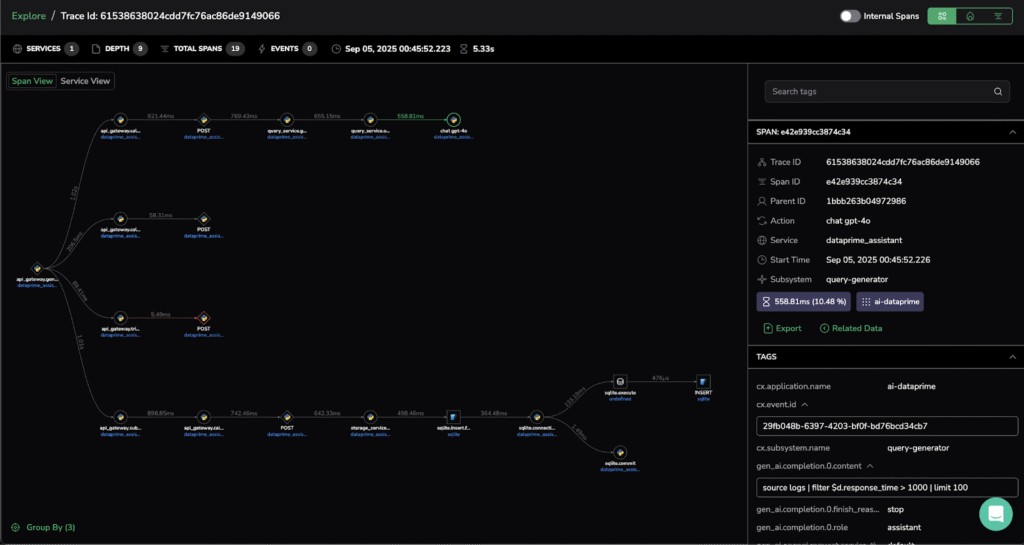Select the root api_gateway span node
1024x545 pixels.
pos(37,268)
